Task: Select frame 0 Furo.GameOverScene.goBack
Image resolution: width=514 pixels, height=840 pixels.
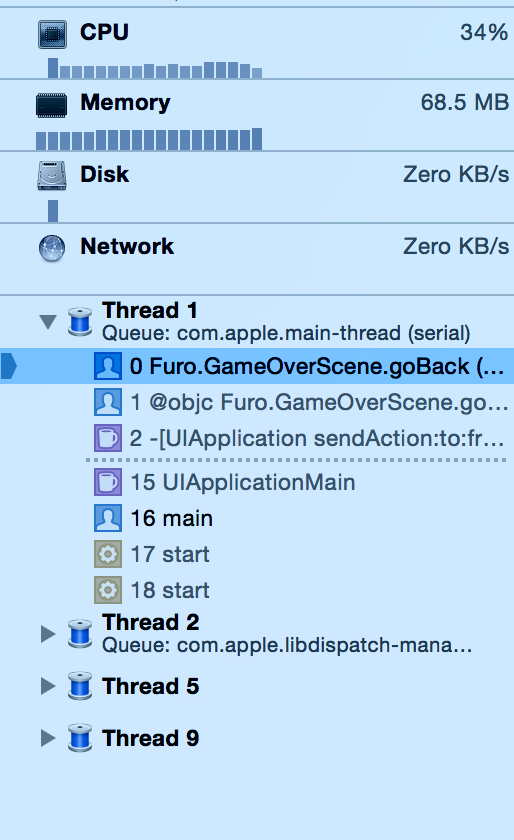Action: point(257,366)
